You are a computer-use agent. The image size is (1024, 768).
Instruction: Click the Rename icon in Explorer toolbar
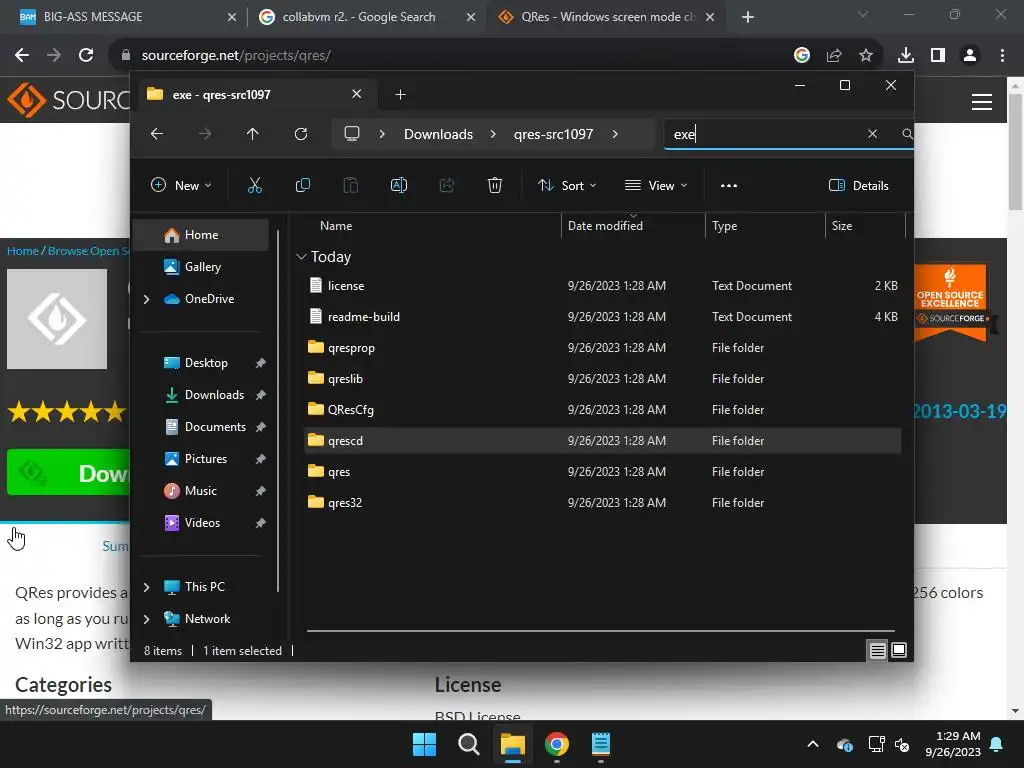click(x=398, y=185)
